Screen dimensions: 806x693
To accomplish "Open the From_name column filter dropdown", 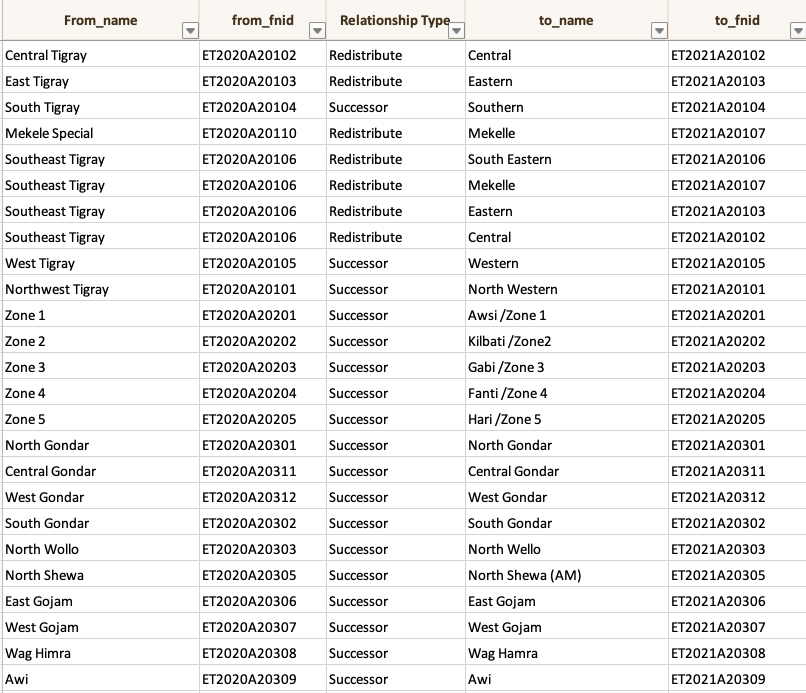I will click(190, 31).
